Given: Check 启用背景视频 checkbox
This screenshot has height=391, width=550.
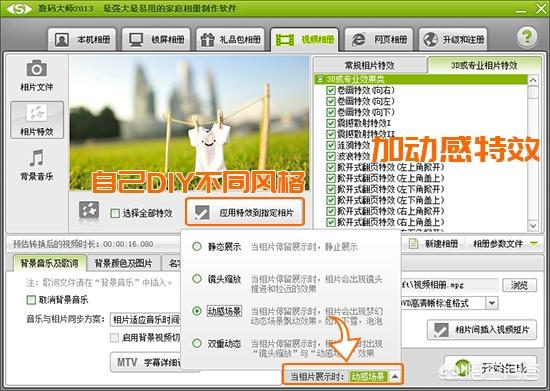Looking at the screenshot, I should tap(114, 338).
